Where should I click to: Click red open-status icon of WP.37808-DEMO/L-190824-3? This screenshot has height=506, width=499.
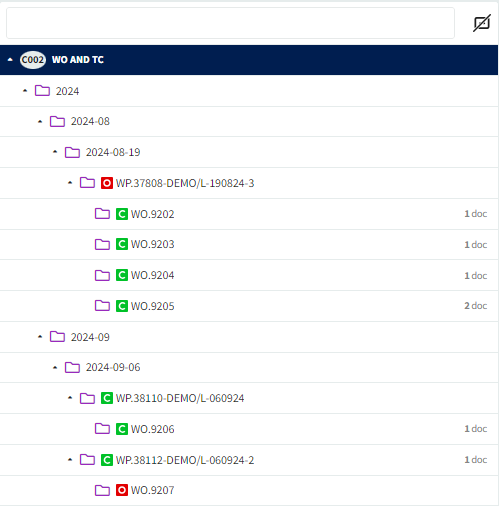point(107,183)
